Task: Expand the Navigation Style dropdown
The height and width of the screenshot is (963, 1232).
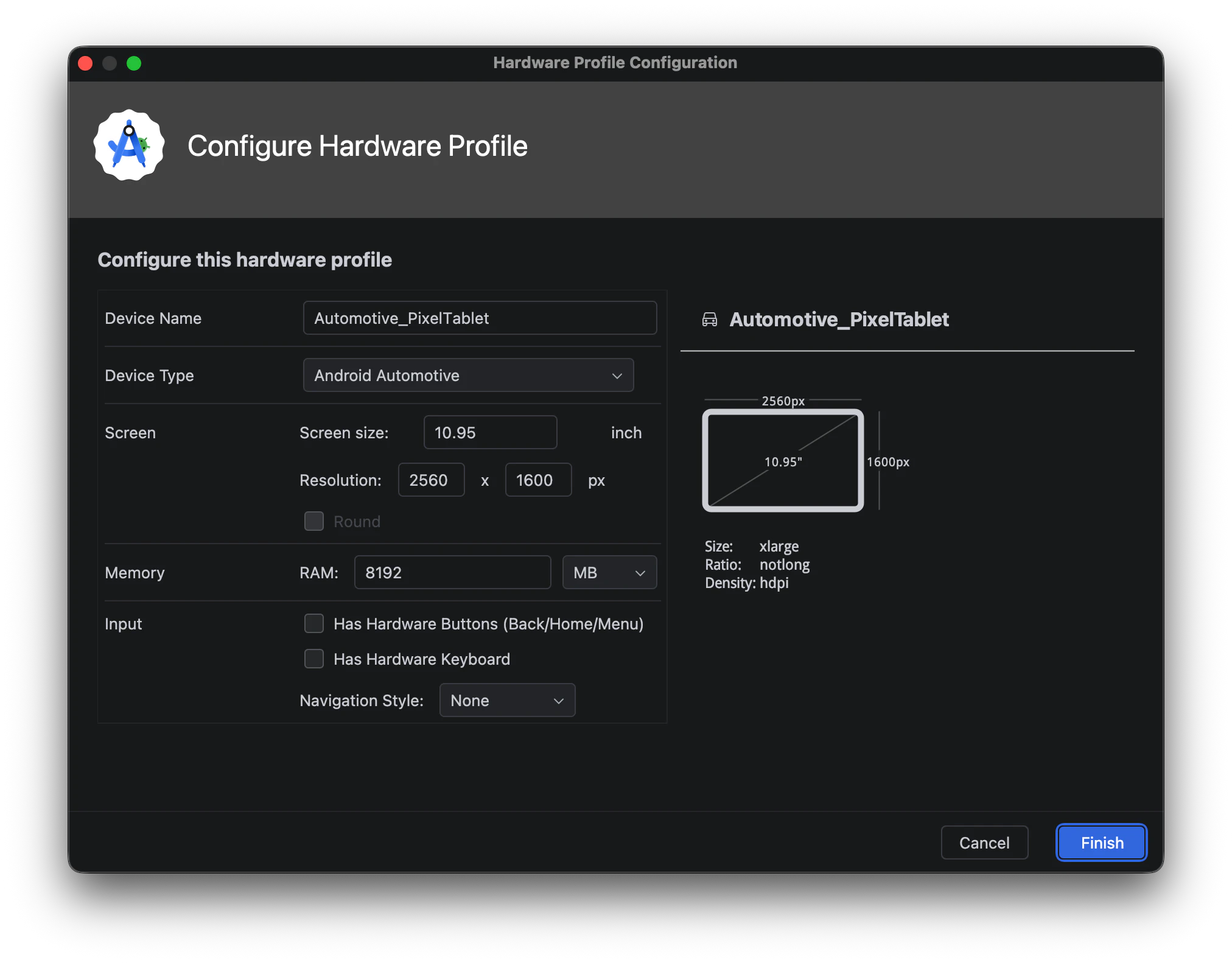Action: [507, 700]
